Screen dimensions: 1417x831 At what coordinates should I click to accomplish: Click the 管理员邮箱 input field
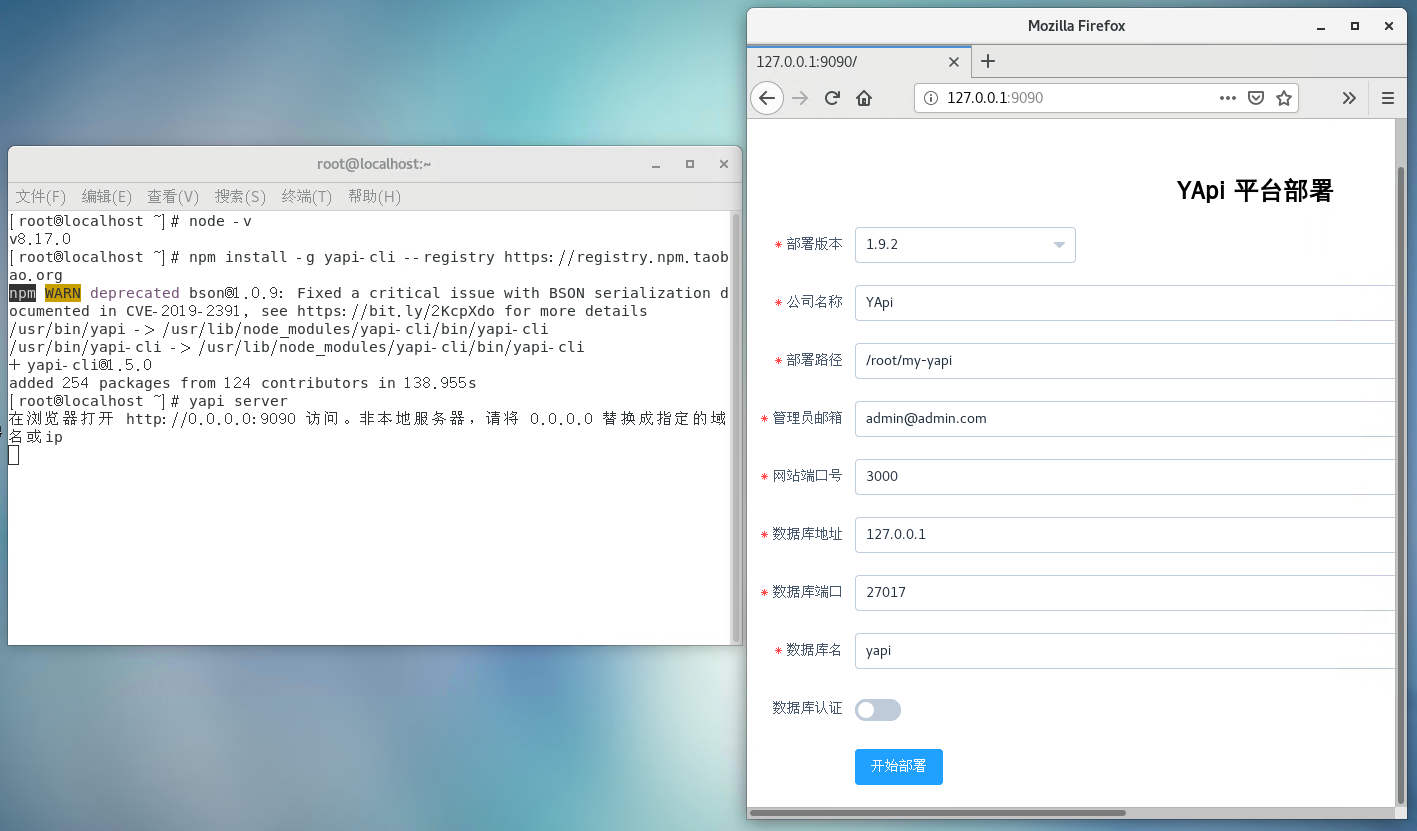(x=1125, y=419)
